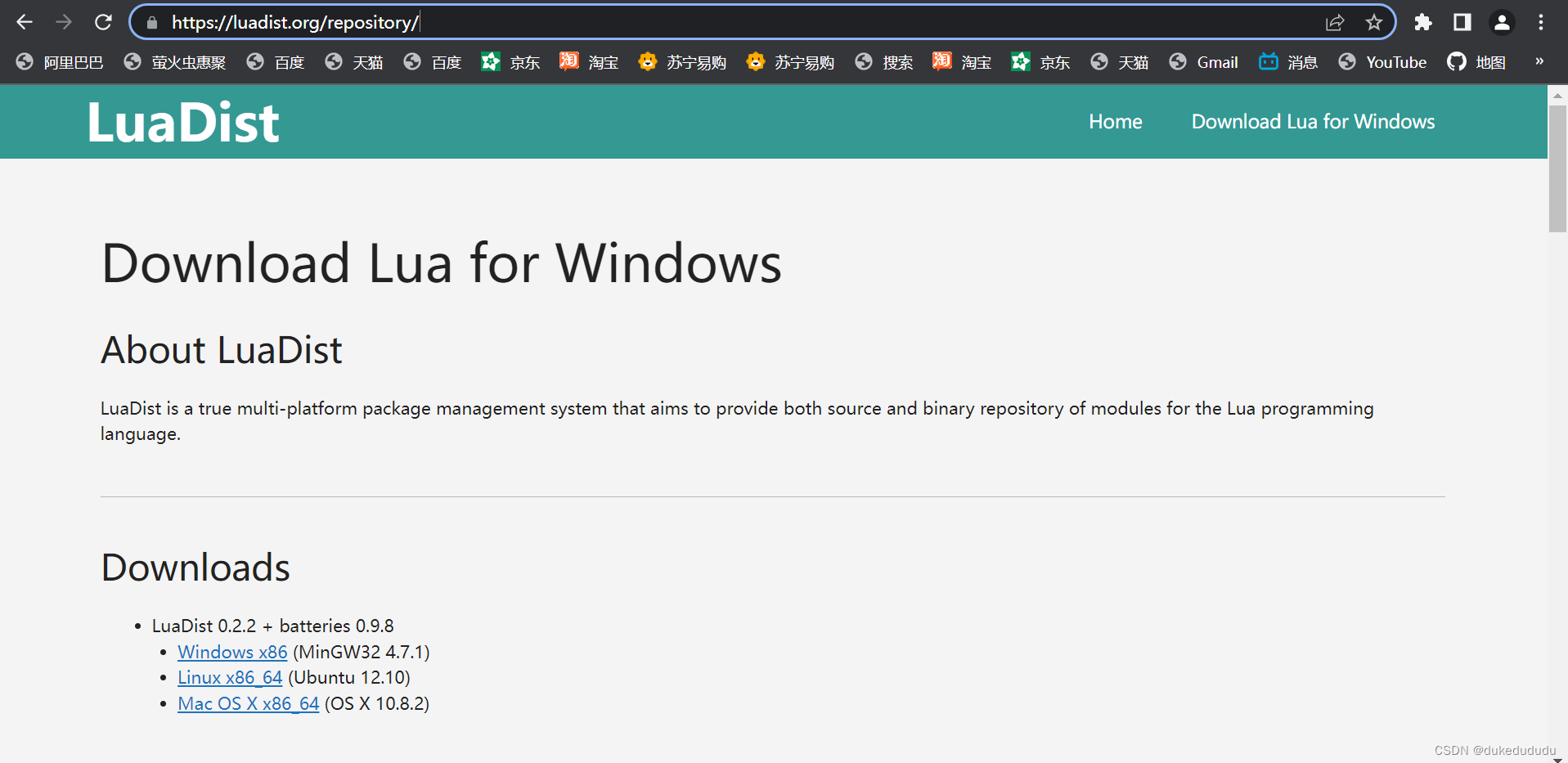Image resolution: width=1568 pixels, height=763 pixels.
Task: Click the Linux x86_64 download link
Action: pos(230,677)
